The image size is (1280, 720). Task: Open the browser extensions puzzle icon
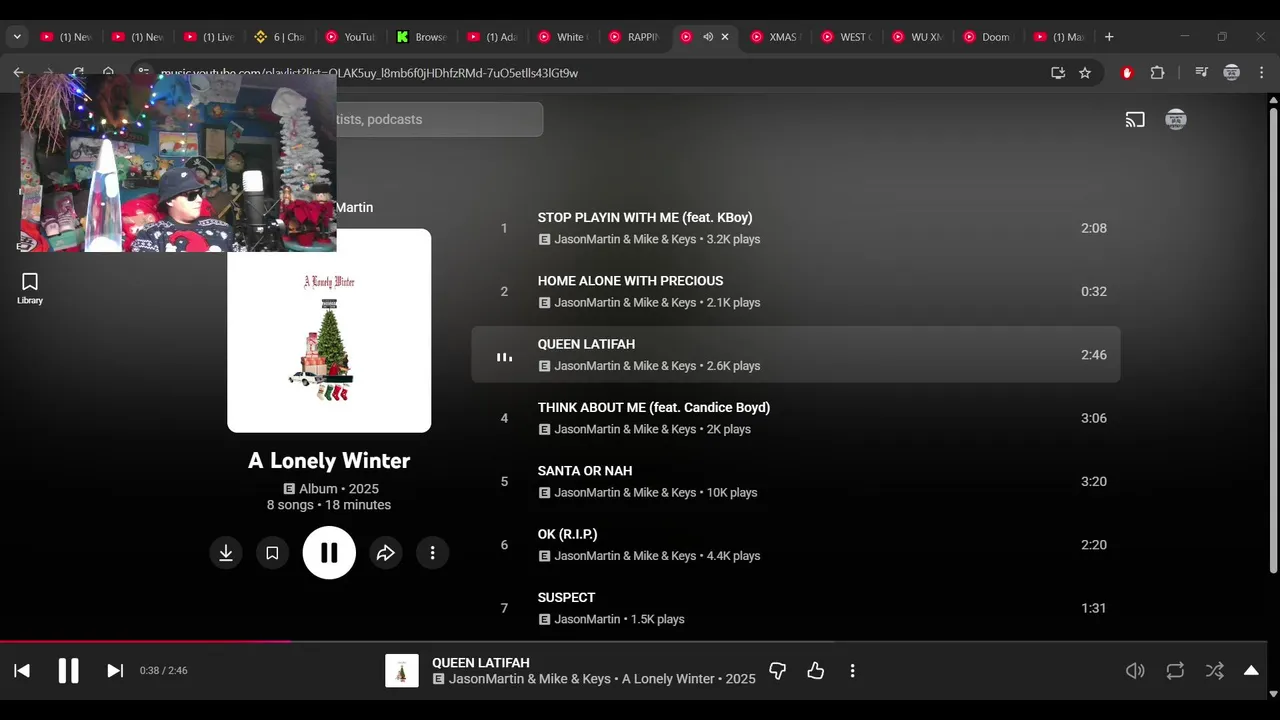tap(1157, 73)
